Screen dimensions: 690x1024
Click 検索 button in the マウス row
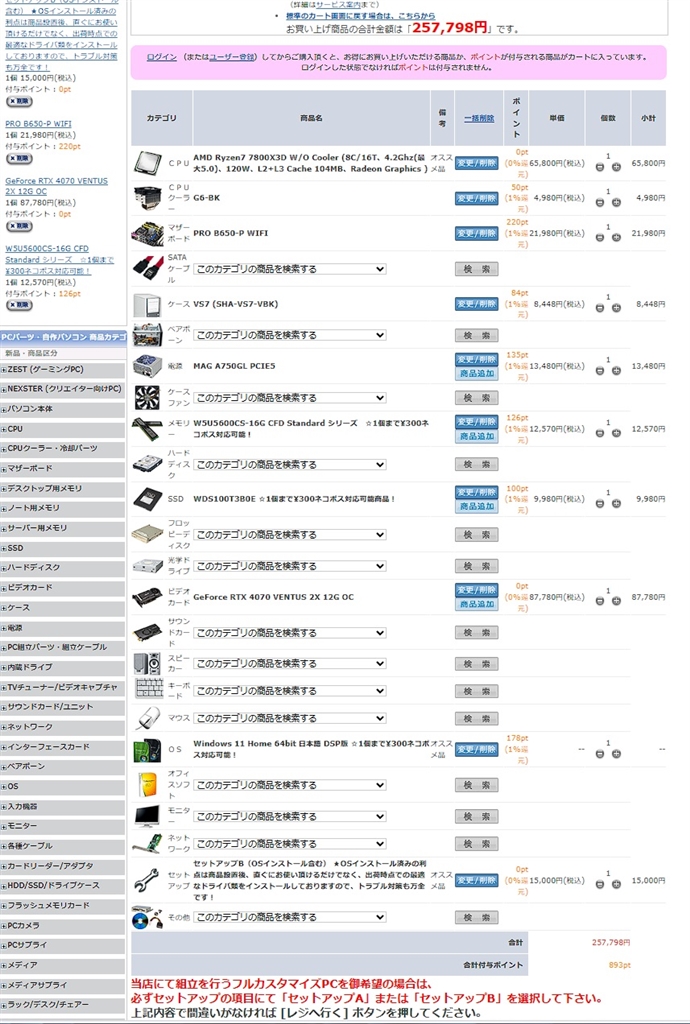pyautogui.click(x=477, y=718)
